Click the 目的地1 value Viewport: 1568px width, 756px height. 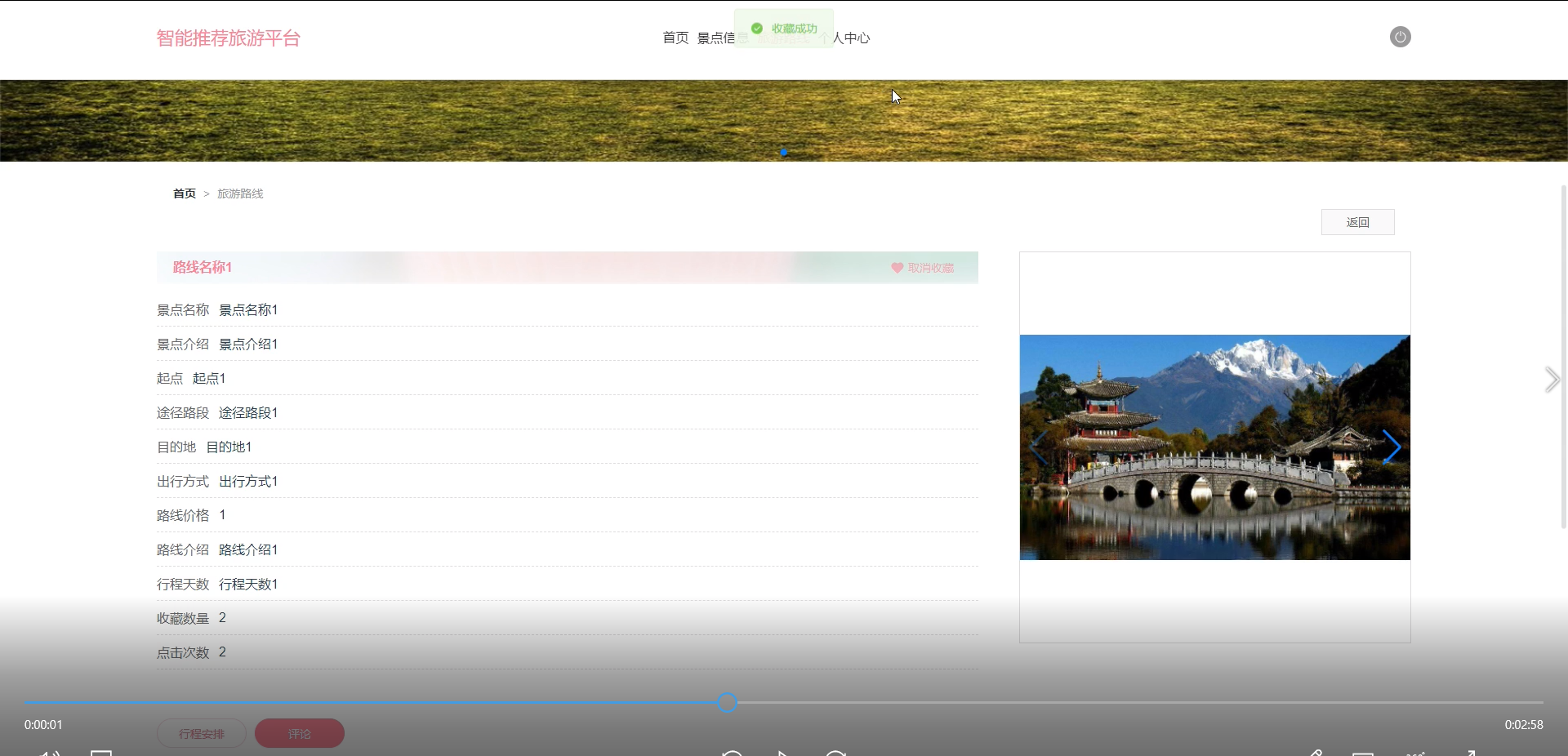tap(229, 447)
